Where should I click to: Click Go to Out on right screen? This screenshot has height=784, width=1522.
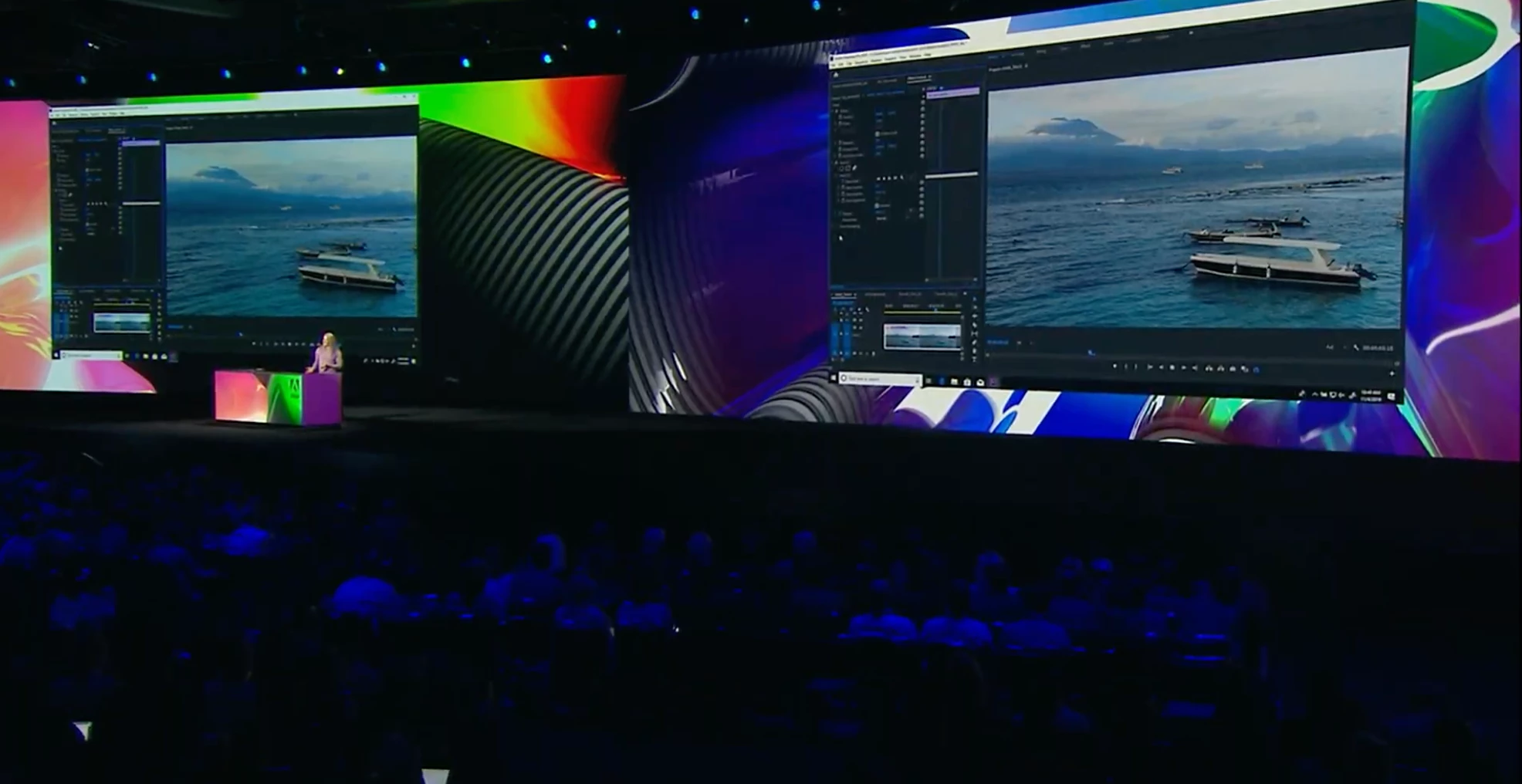[1195, 368]
